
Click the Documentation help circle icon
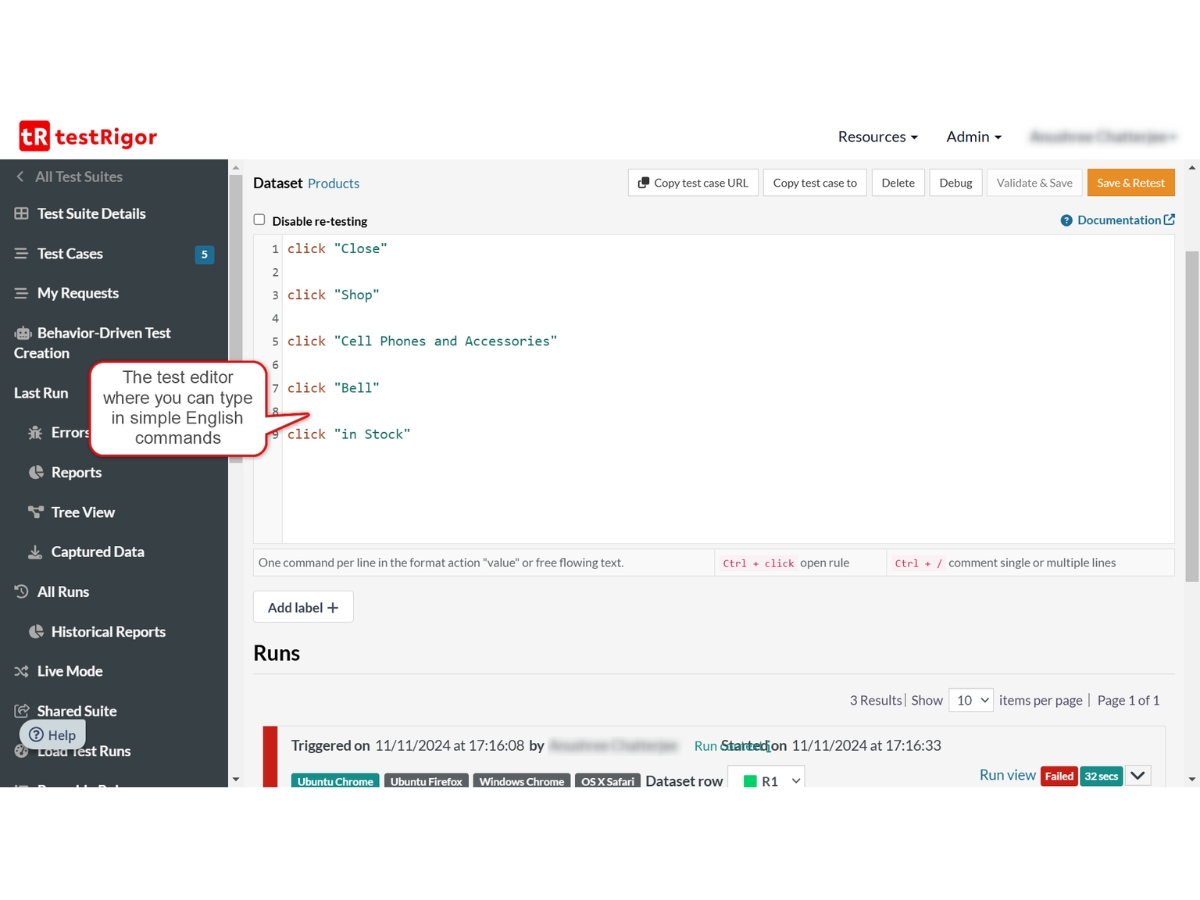pyautogui.click(x=1067, y=221)
